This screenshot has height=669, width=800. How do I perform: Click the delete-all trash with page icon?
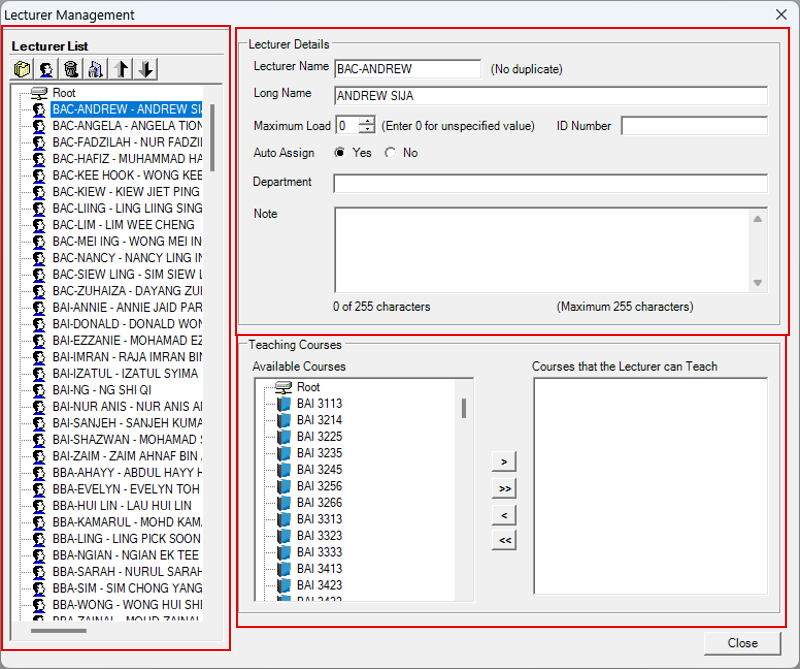pos(96,69)
